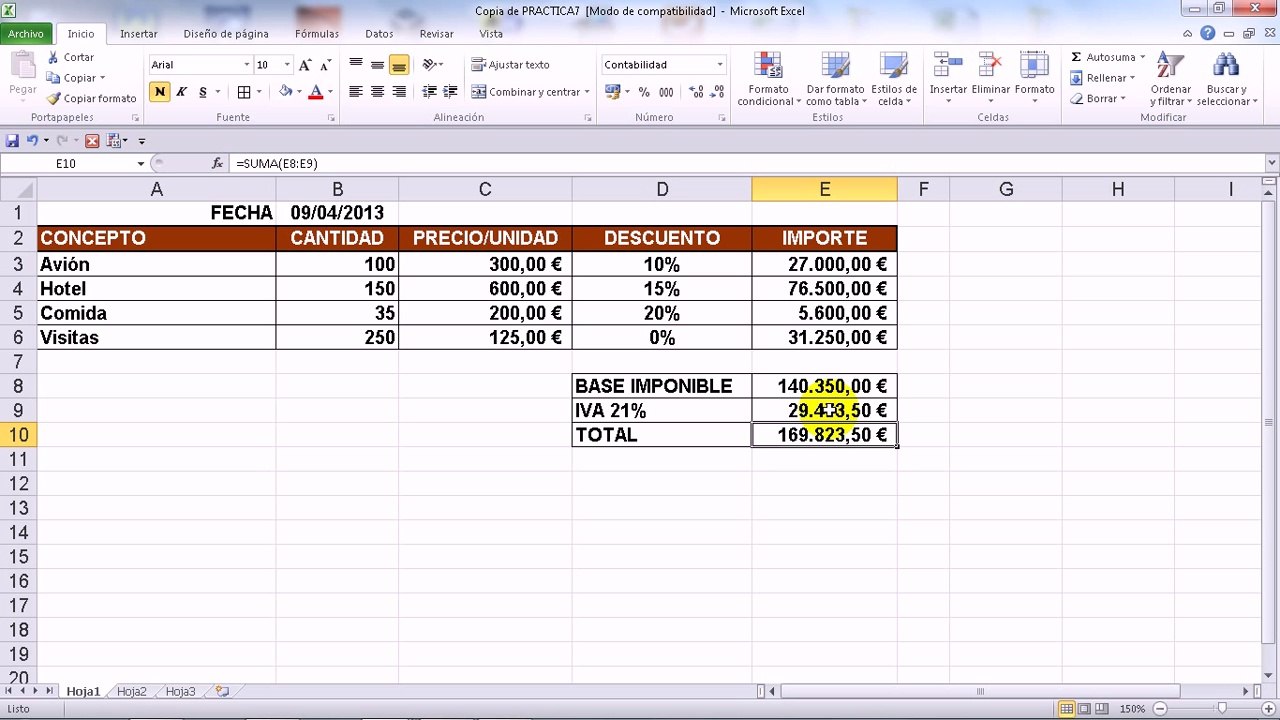Switch to the Hoja2 sheet tab
This screenshot has width=1280, height=720.
point(132,691)
